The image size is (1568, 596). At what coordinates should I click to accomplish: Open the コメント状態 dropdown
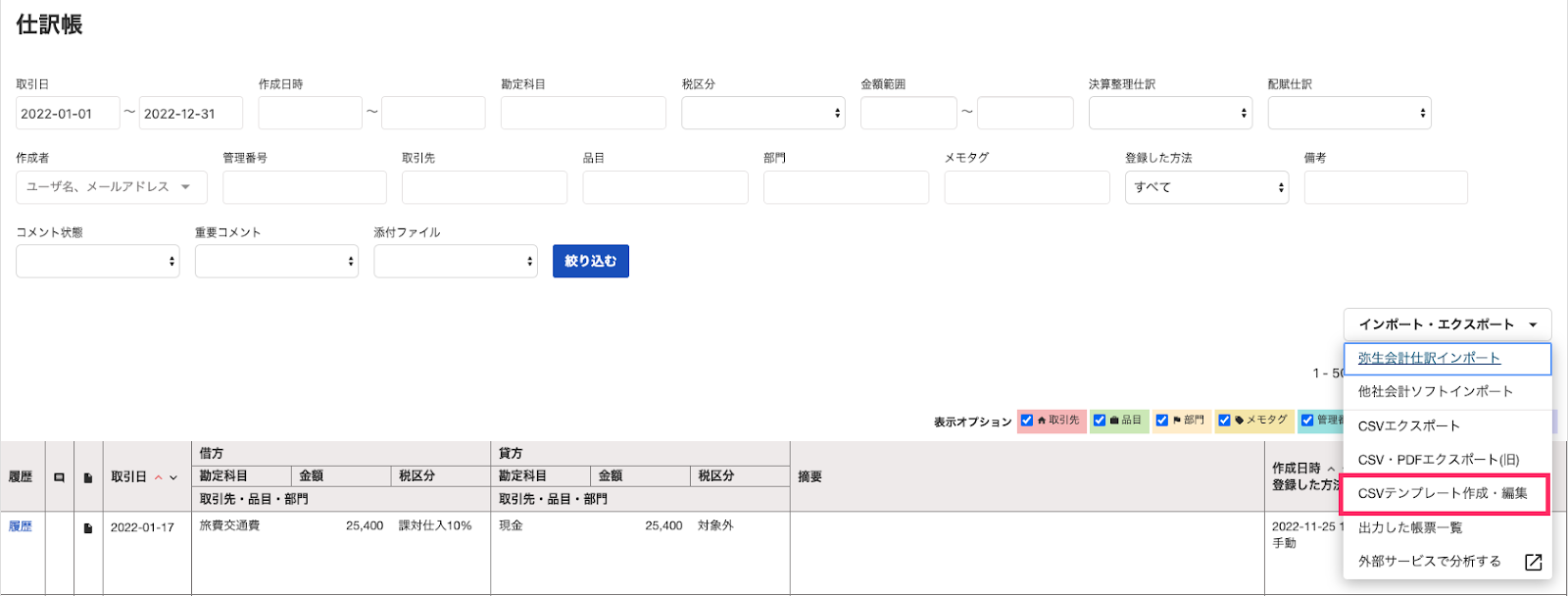tap(98, 261)
